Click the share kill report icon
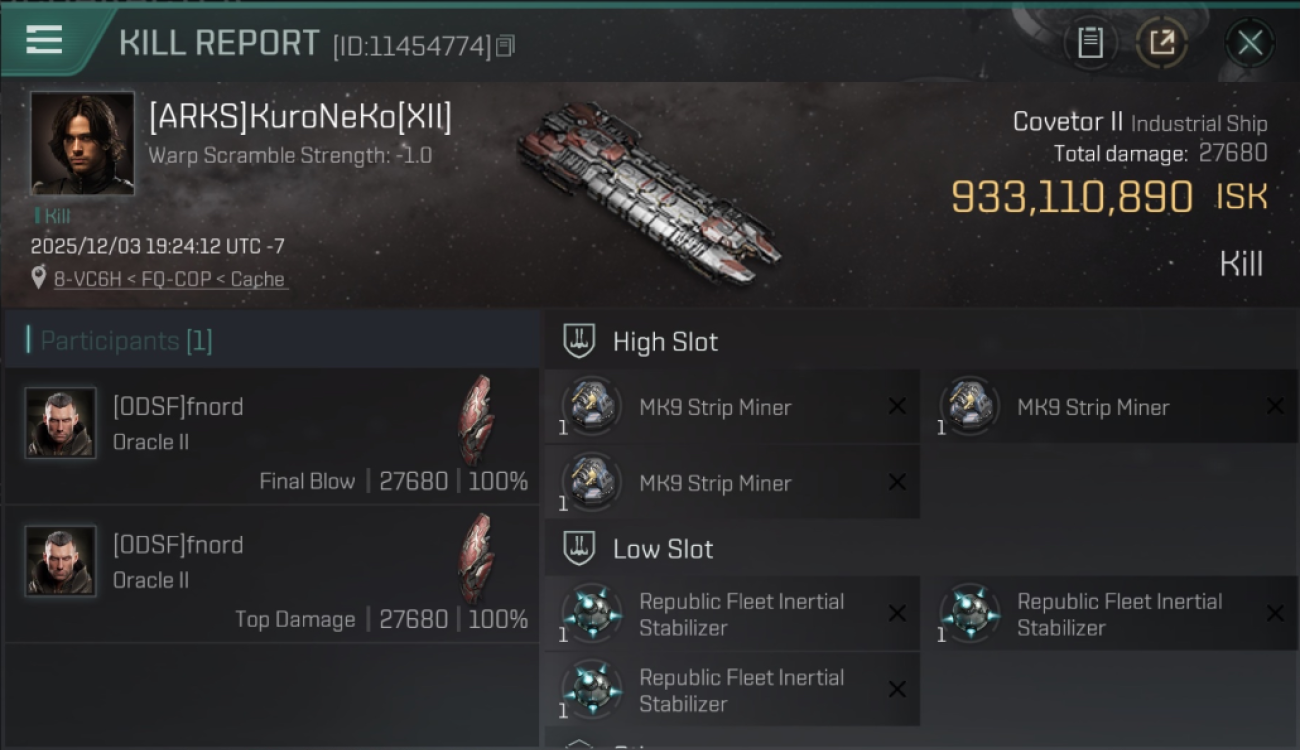The width and height of the screenshot is (1300, 750). pyautogui.click(x=1161, y=43)
